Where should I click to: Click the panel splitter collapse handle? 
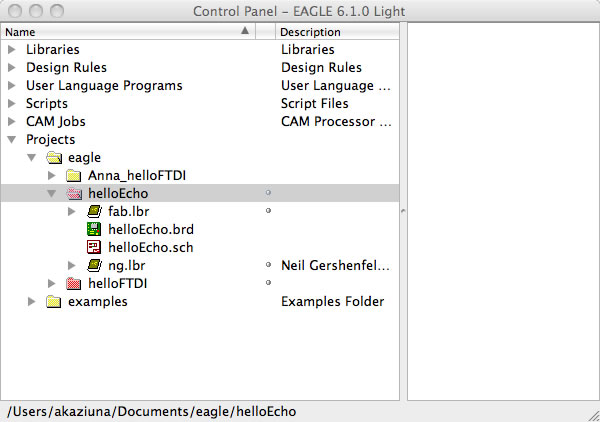[403, 211]
